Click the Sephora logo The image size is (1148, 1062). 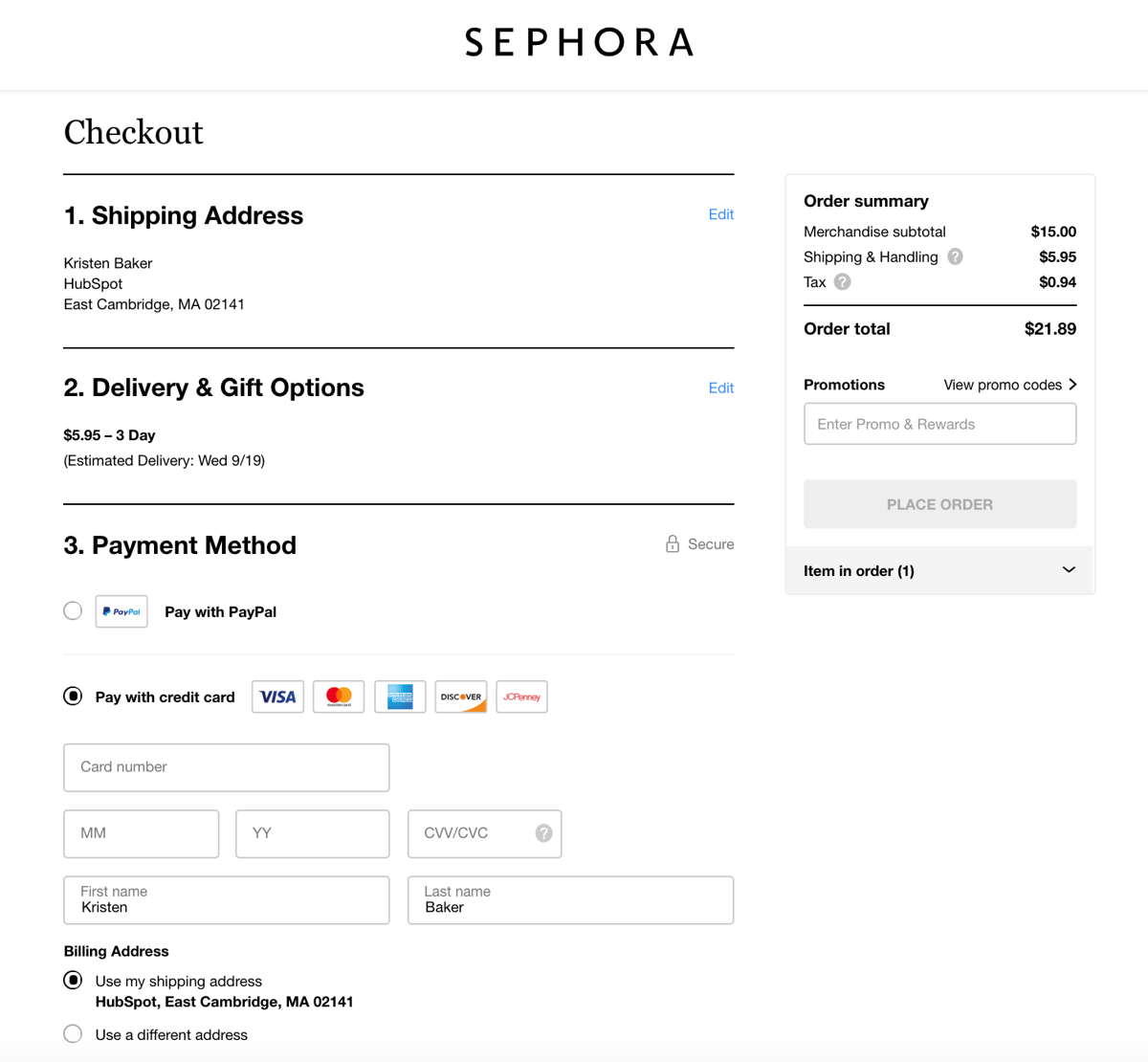pos(578,42)
